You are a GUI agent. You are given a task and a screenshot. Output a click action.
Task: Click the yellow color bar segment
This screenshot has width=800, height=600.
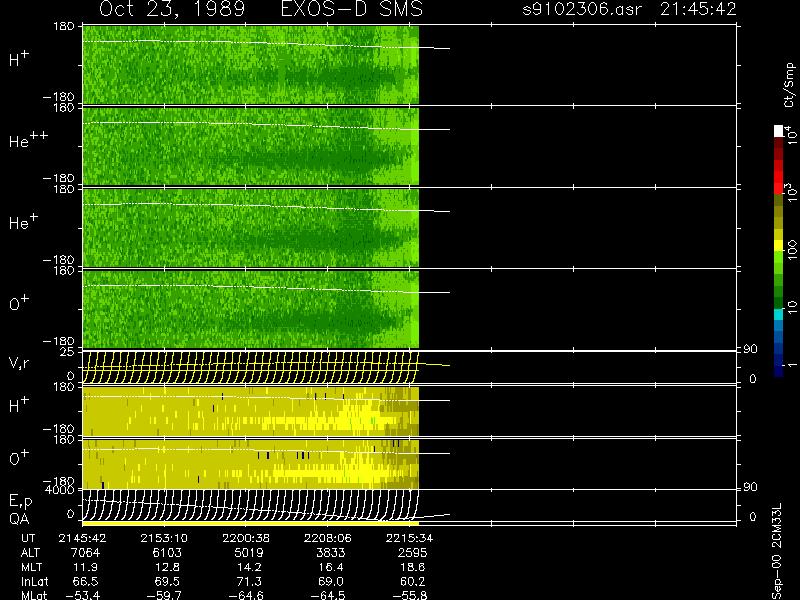pos(779,245)
